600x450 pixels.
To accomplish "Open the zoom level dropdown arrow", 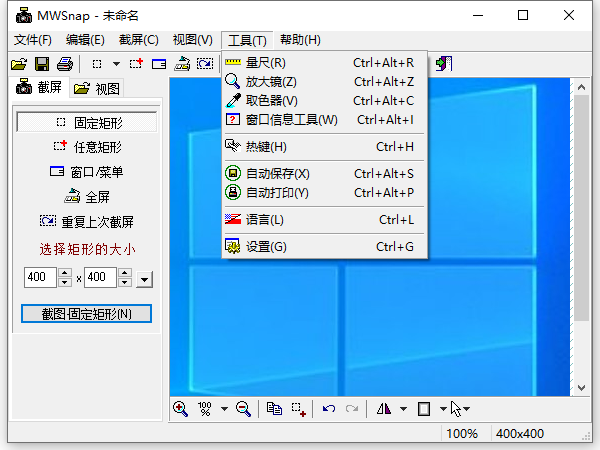I will coord(225,409).
